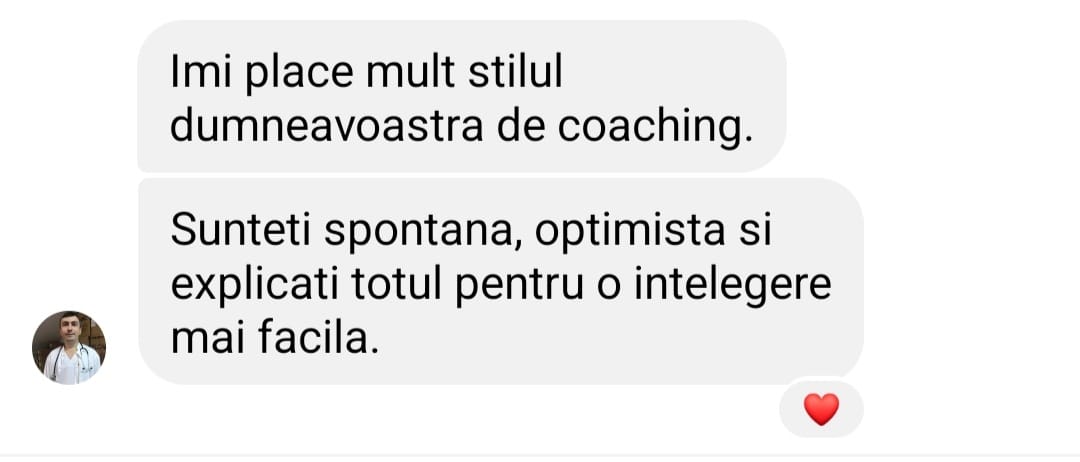Click the red heart reaction emoji

(821, 410)
